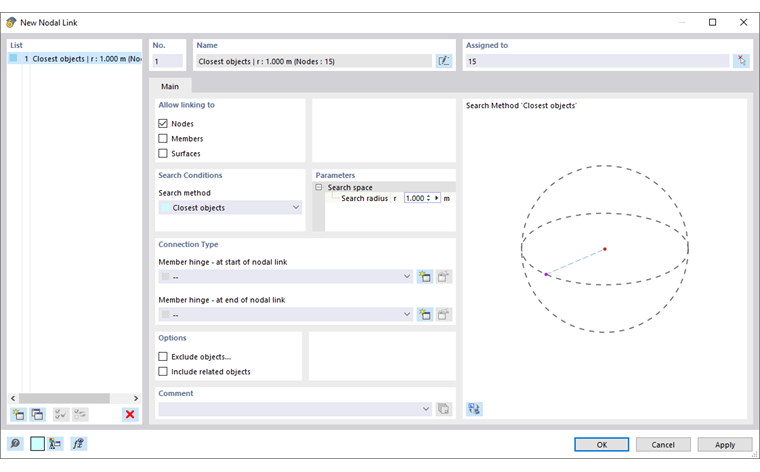Create a new nodal link in the List toolbar
Image resolution: width=760 pixels, height=472 pixels.
18,414
